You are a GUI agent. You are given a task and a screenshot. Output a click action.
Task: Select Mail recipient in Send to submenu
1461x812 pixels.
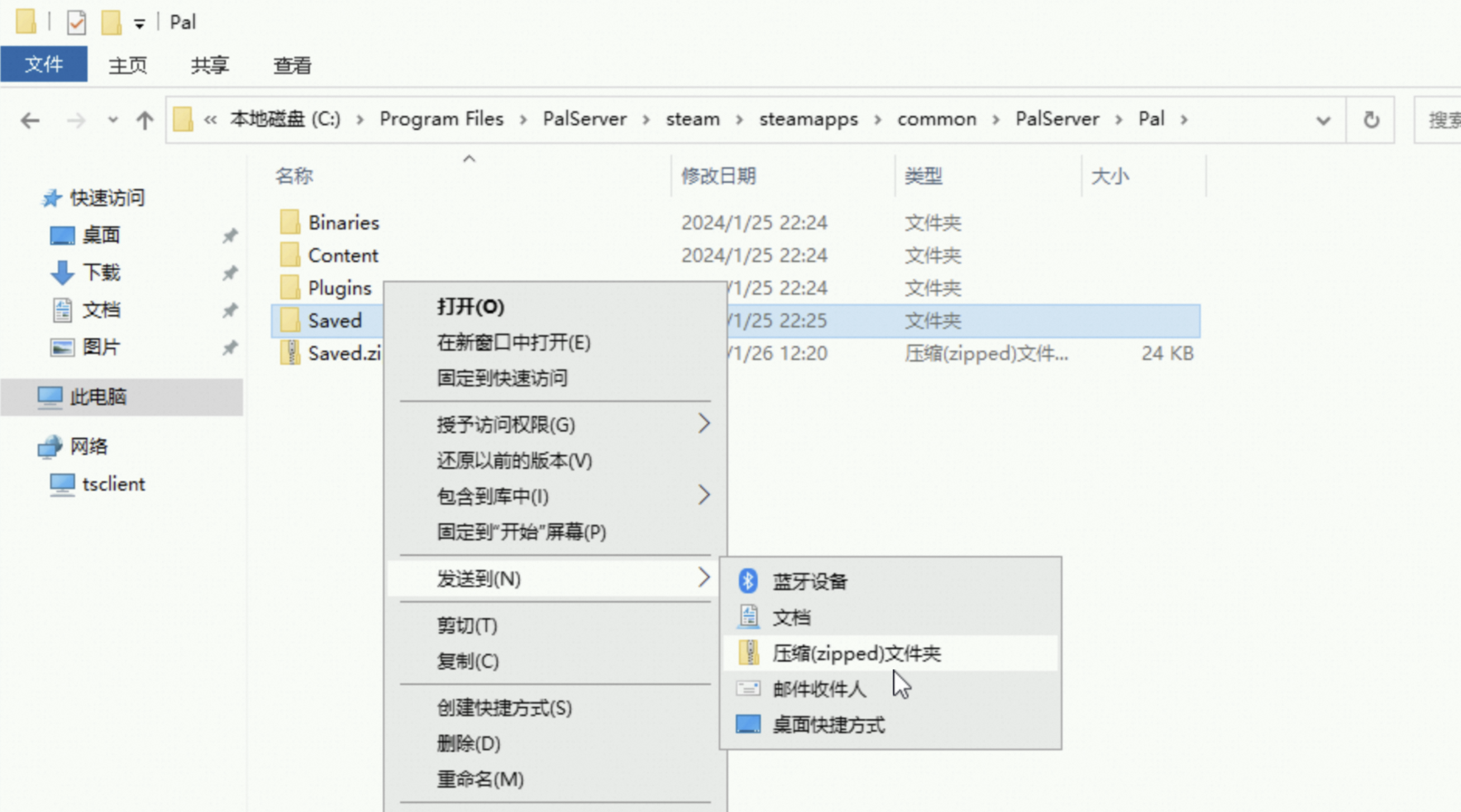point(819,690)
